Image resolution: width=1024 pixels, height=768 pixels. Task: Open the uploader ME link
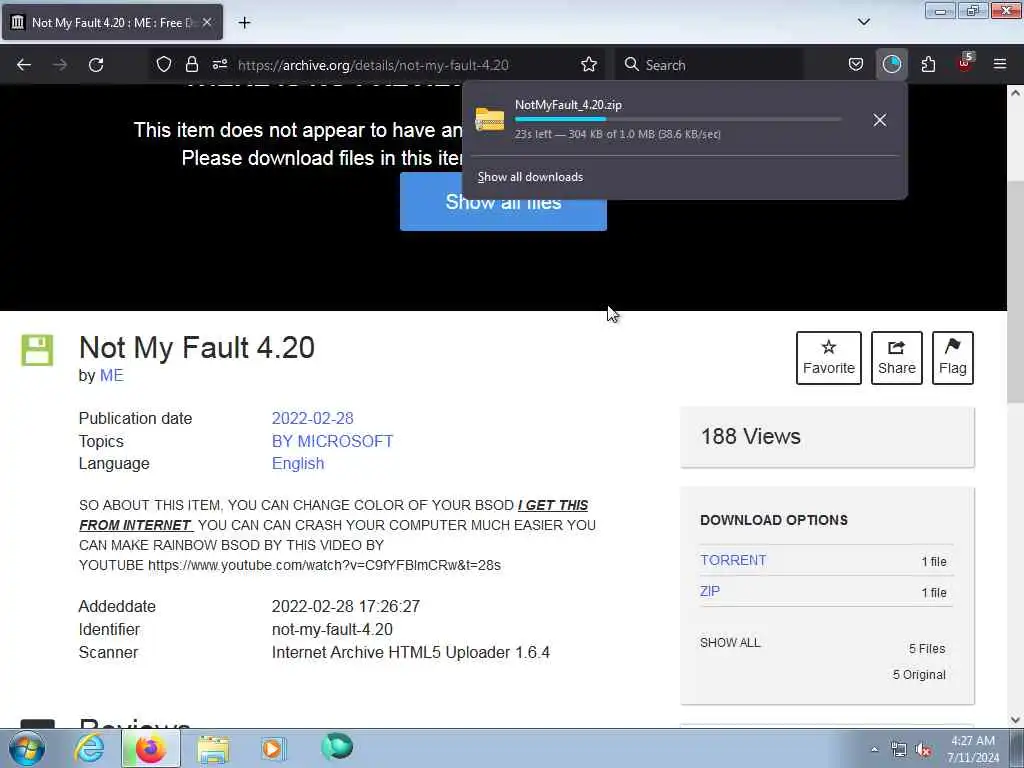click(112, 376)
